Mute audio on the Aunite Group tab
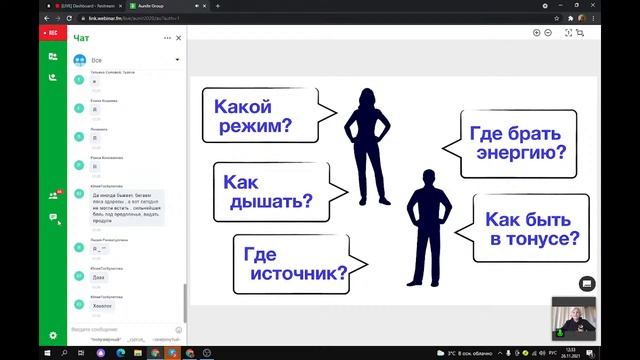 click(x=197, y=6)
